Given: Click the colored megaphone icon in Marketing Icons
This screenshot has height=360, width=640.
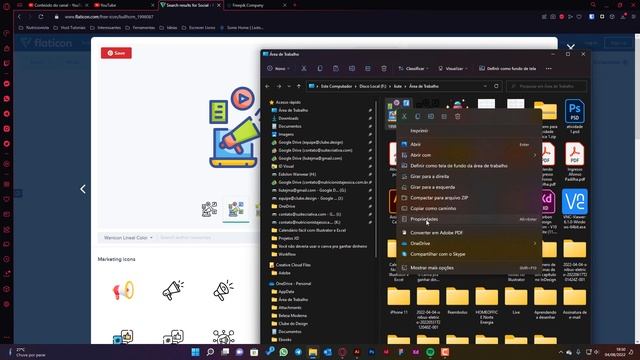Looking at the screenshot, I should (123, 290).
